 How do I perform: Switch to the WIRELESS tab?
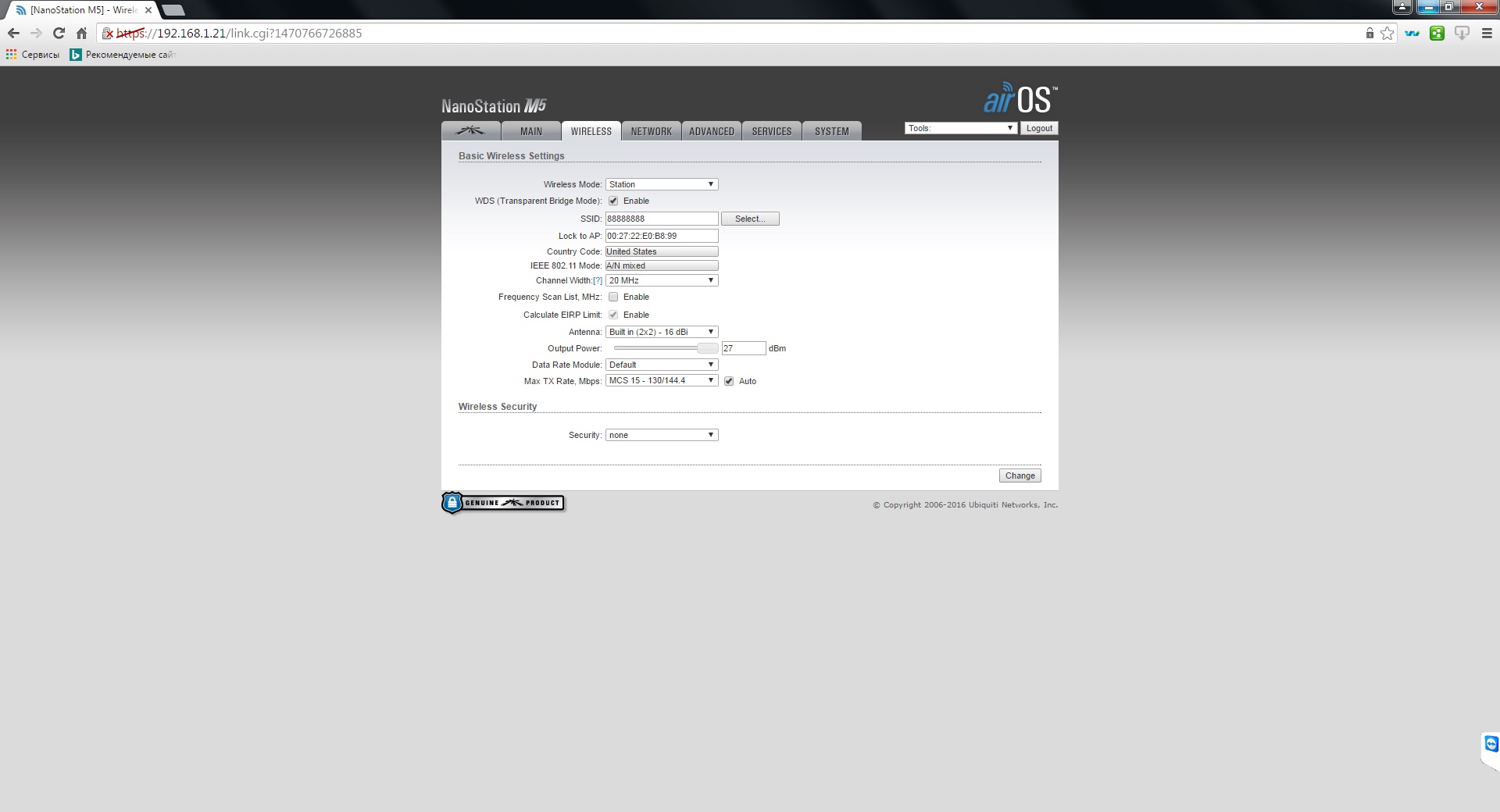591,131
